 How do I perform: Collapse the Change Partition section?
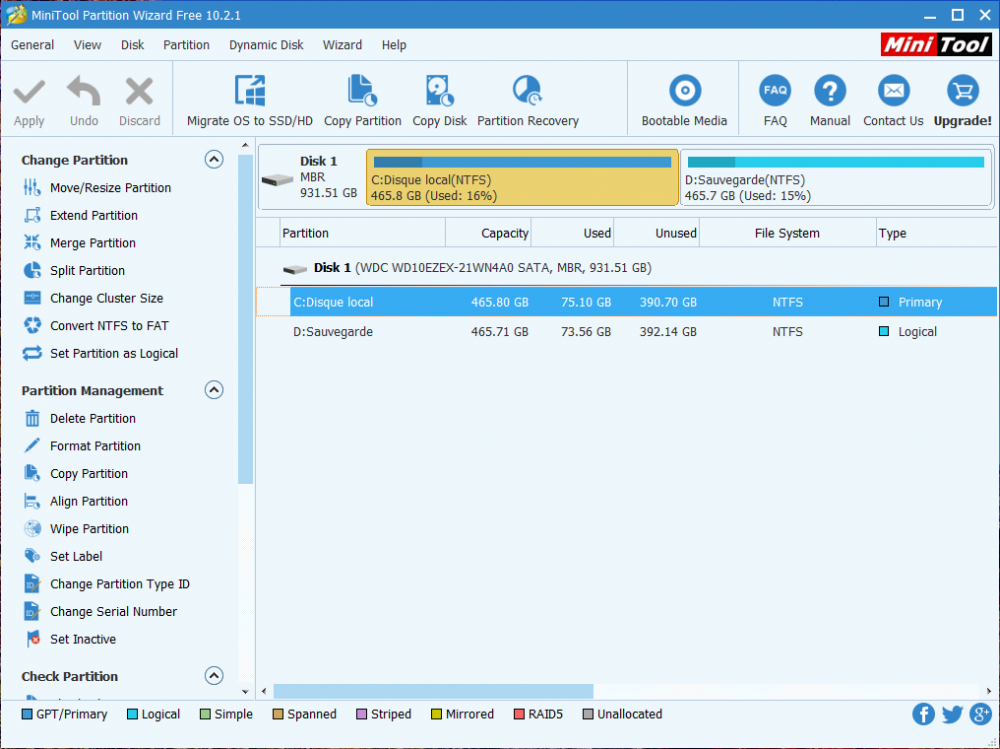tap(214, 160)
